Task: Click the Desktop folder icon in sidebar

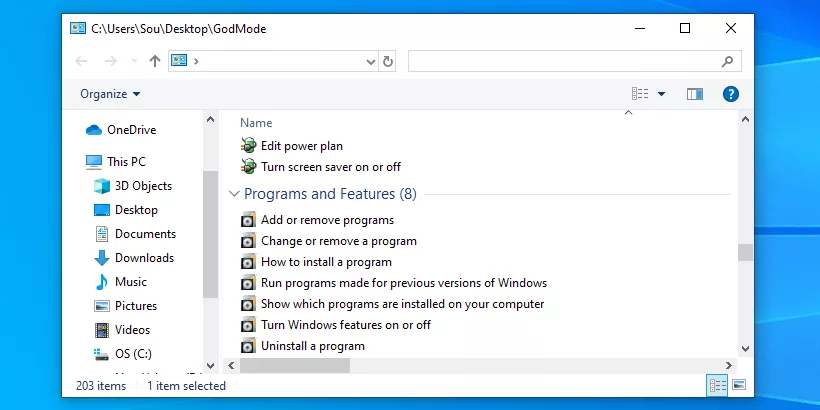Action: 101,210
